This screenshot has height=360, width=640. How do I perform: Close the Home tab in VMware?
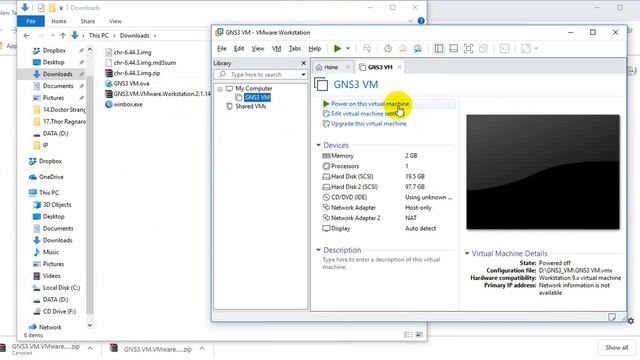pos(348,67)
